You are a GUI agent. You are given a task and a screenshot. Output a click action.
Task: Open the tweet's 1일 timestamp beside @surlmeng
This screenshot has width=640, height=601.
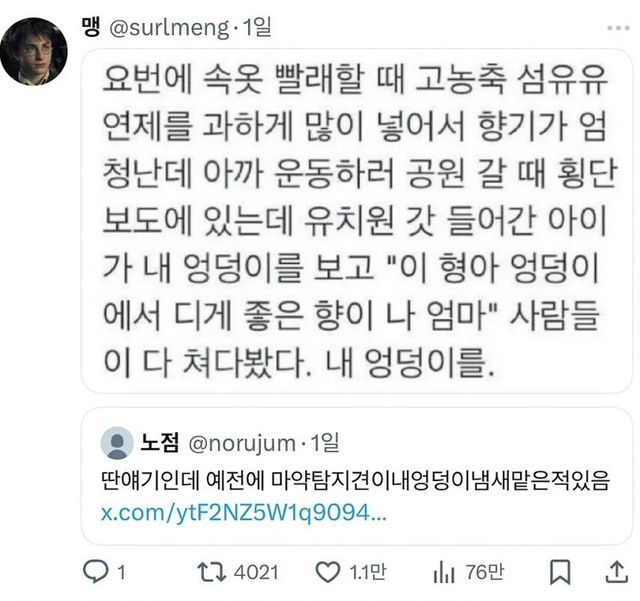[256, 28]
